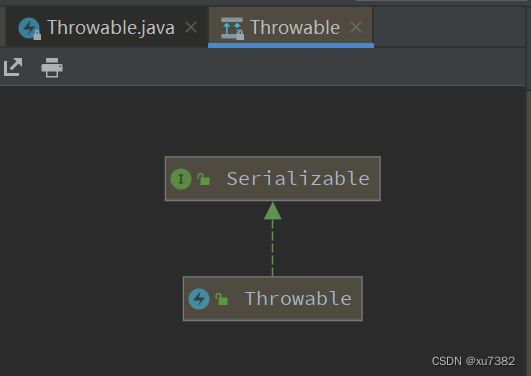Select the Throwable diagram tab
This screenshot has height=376, width=531.
click(x=291, y=27)
